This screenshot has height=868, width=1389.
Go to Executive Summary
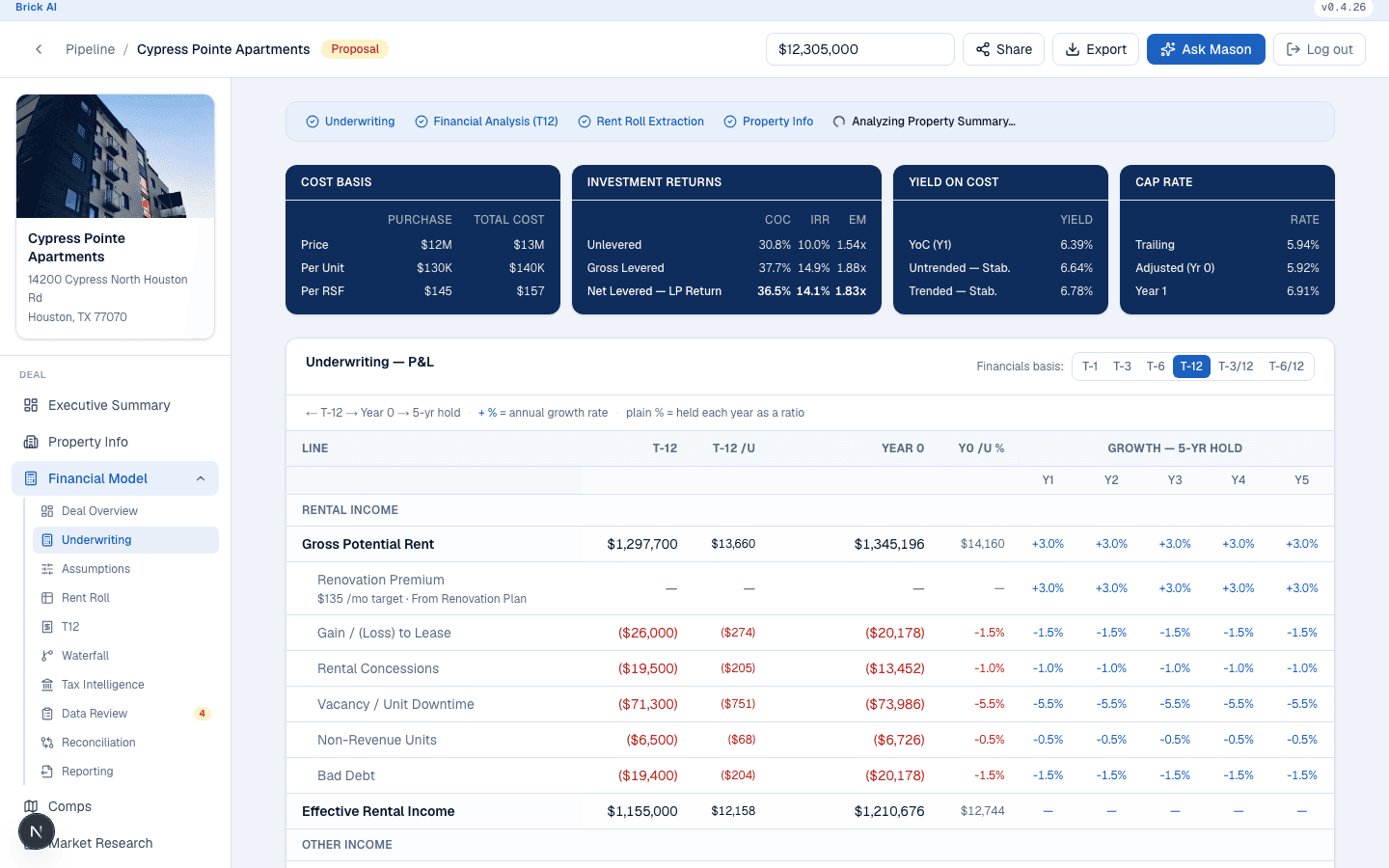[115, 405]
